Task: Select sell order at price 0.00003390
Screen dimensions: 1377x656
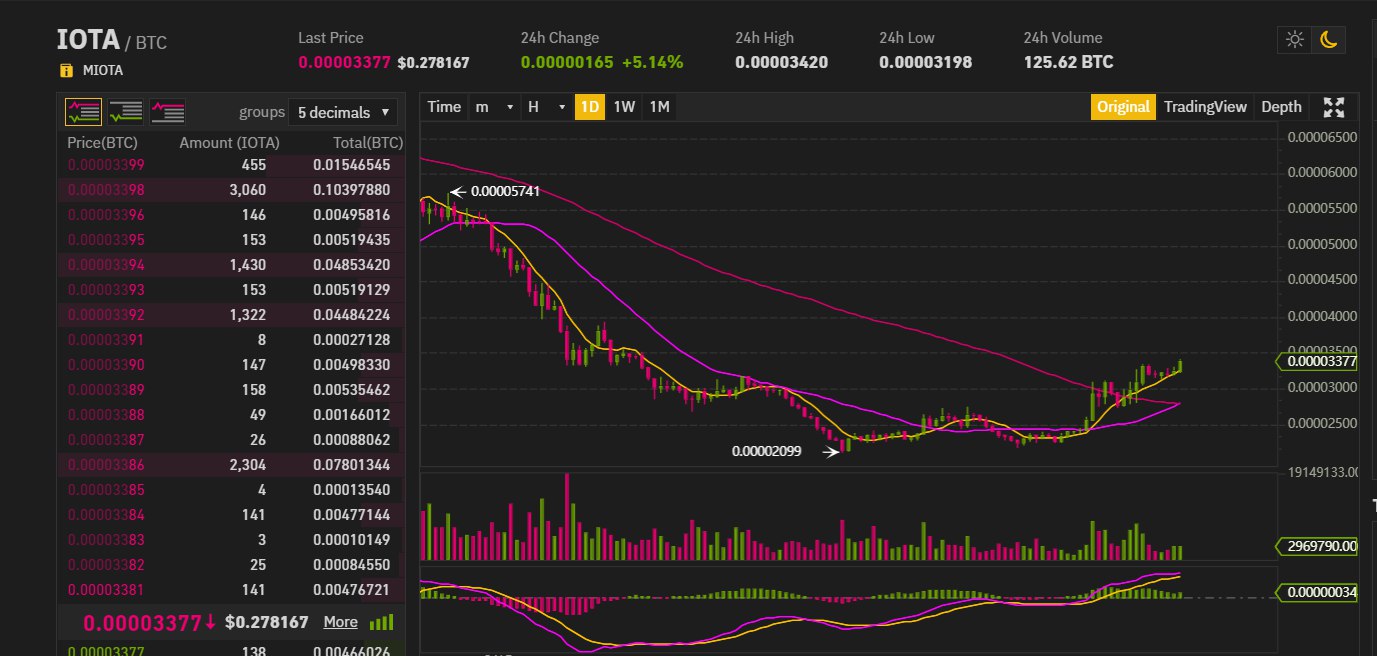Action: (x=231, y=364)
